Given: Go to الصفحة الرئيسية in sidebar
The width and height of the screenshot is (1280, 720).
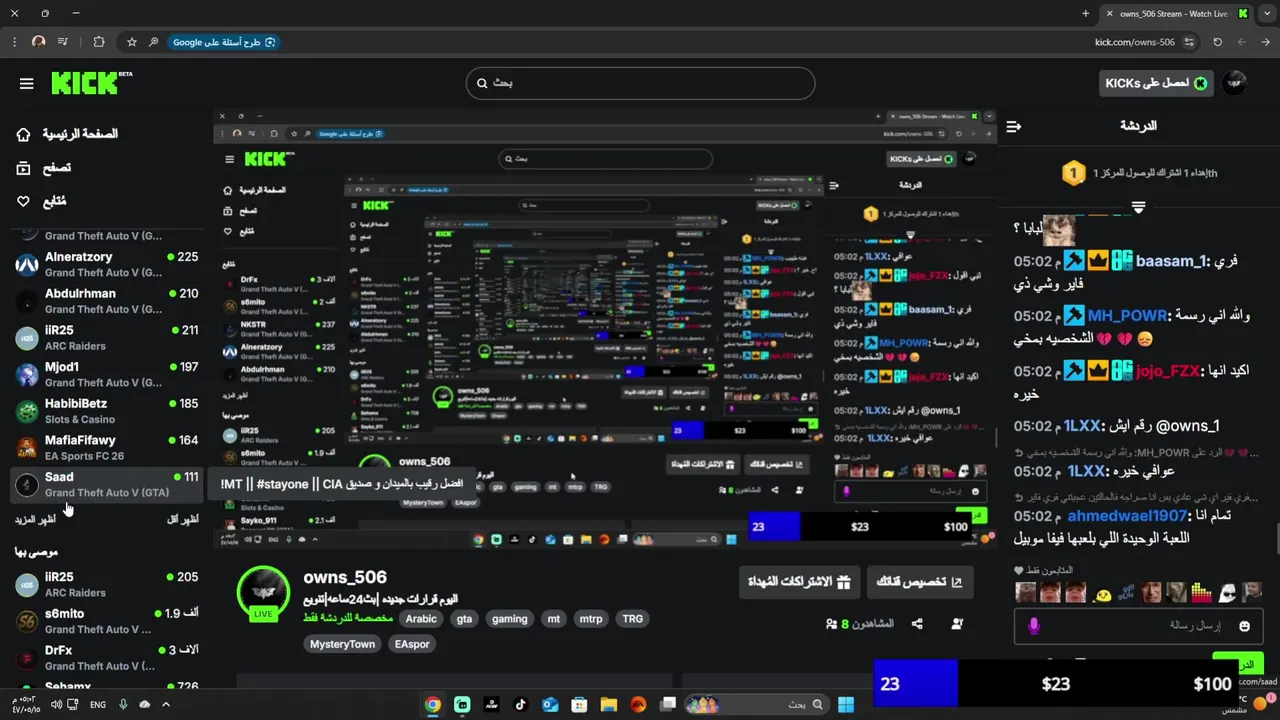Looking at the screenshot, I should (68, 134).
